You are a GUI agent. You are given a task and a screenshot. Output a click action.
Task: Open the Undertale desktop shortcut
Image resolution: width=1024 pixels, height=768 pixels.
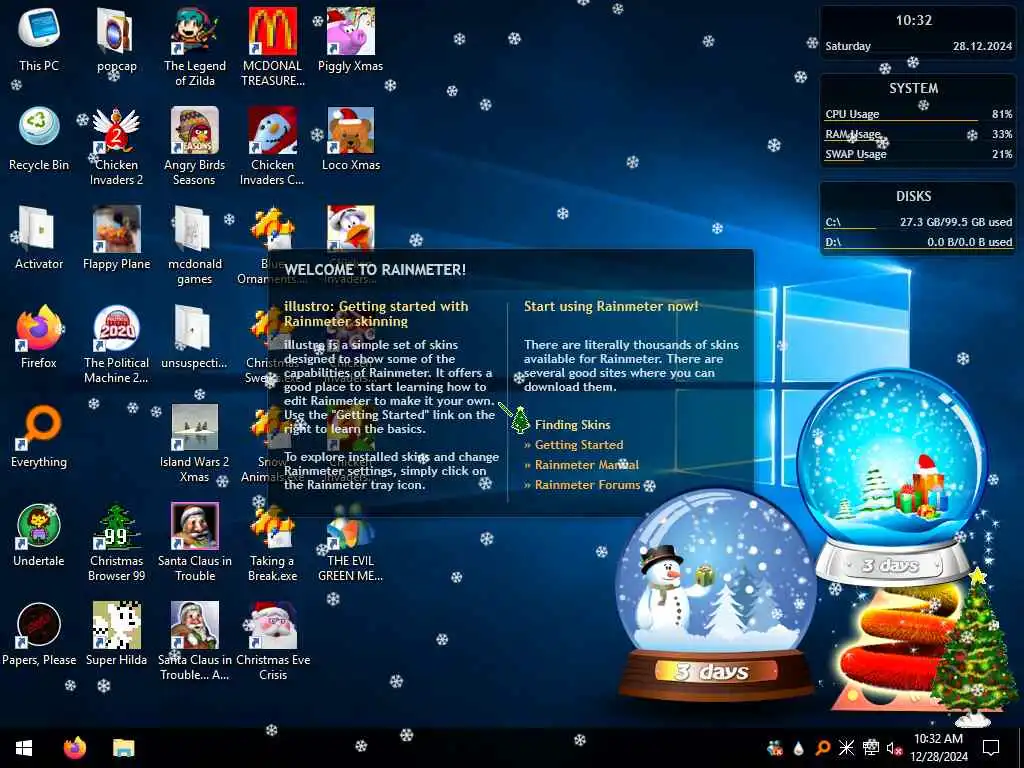pyautogui.click(x=39, y=536)
